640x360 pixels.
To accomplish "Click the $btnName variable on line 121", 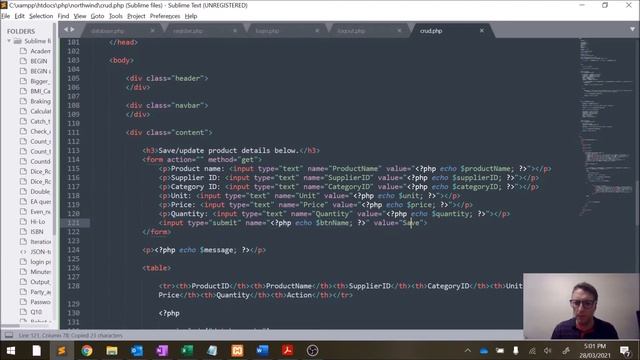I will (x=332, y=223).
